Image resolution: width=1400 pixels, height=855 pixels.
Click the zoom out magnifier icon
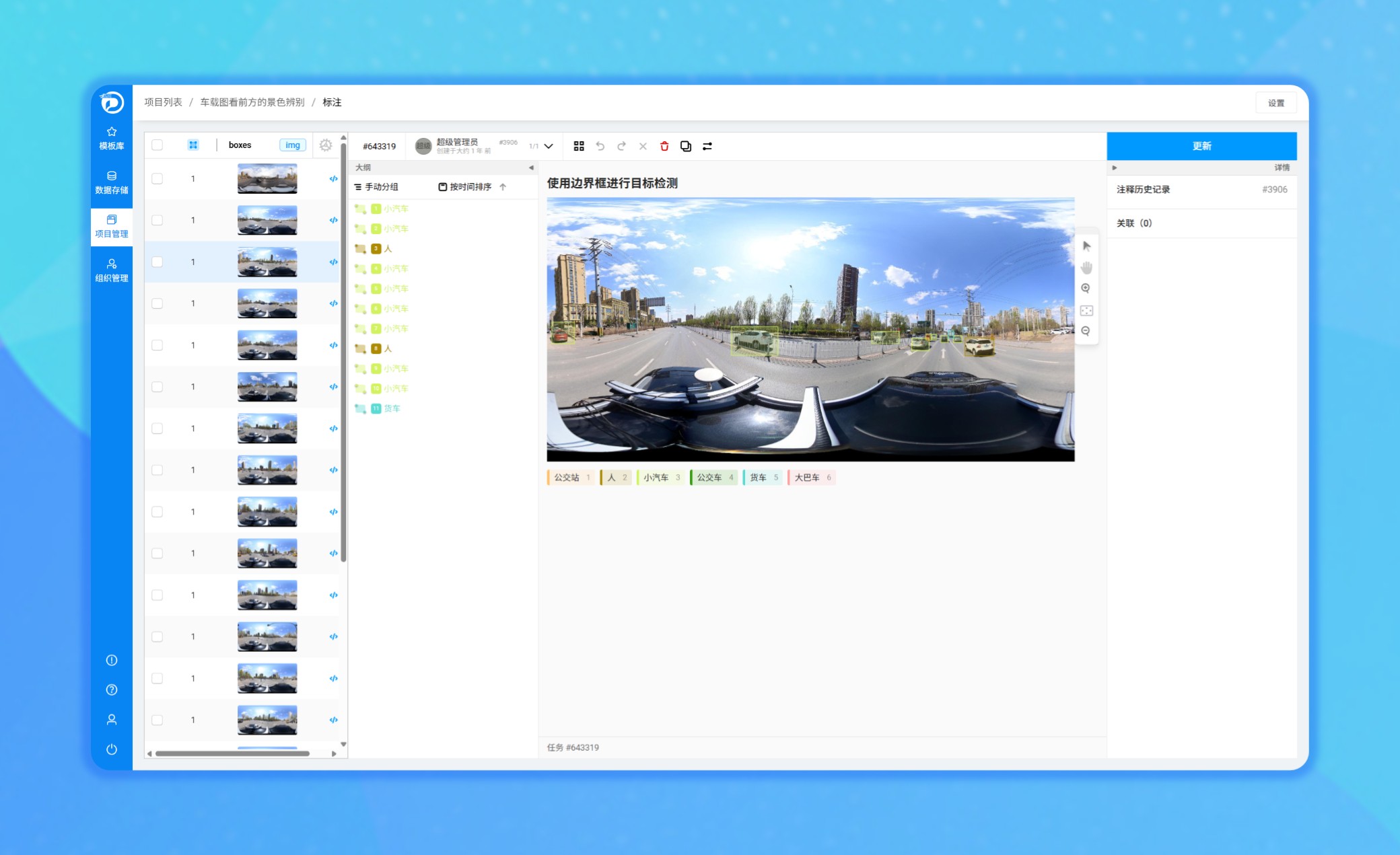coord(1086,331)
